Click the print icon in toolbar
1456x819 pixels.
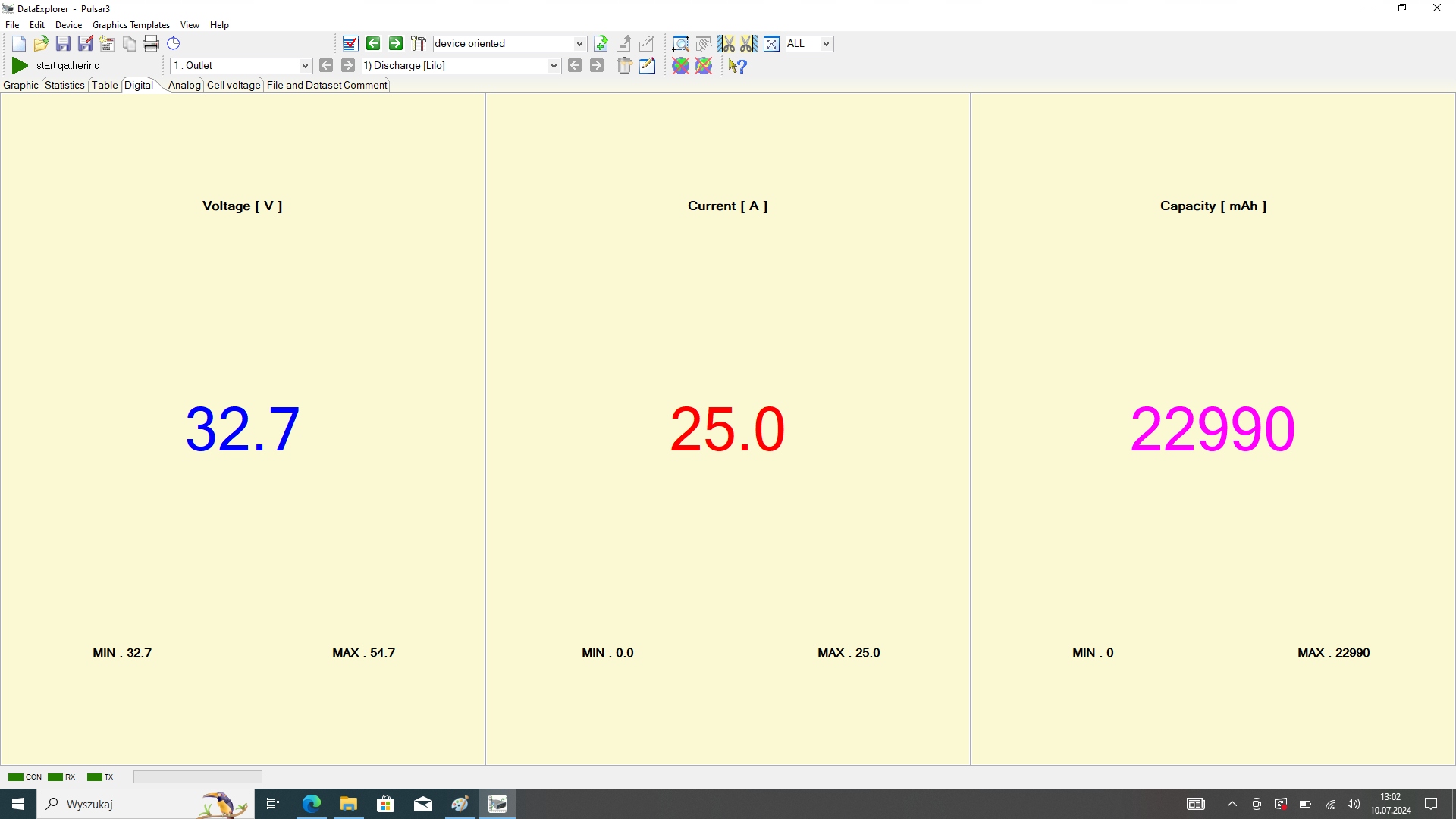[151, 44]
